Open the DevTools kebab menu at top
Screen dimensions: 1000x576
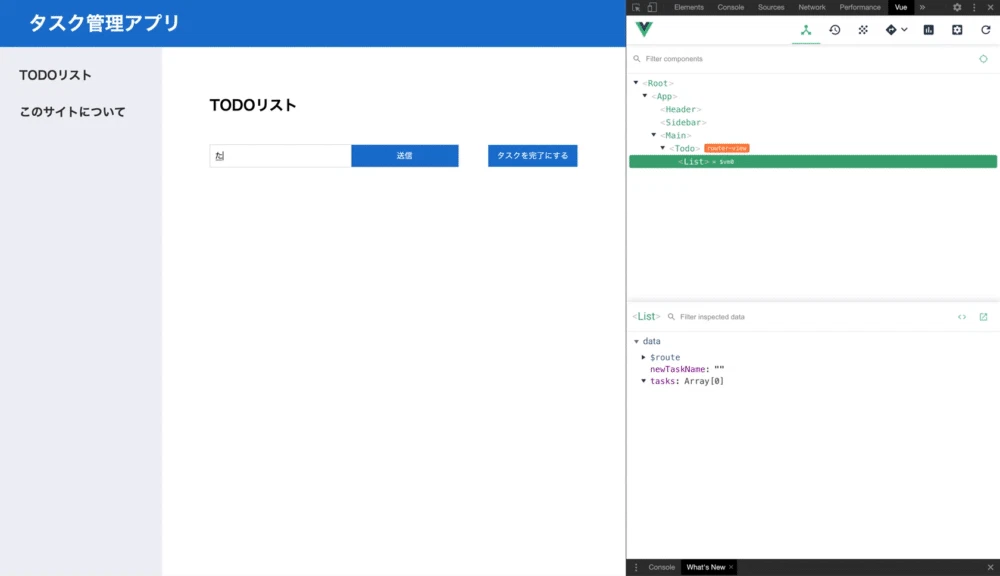974,8
